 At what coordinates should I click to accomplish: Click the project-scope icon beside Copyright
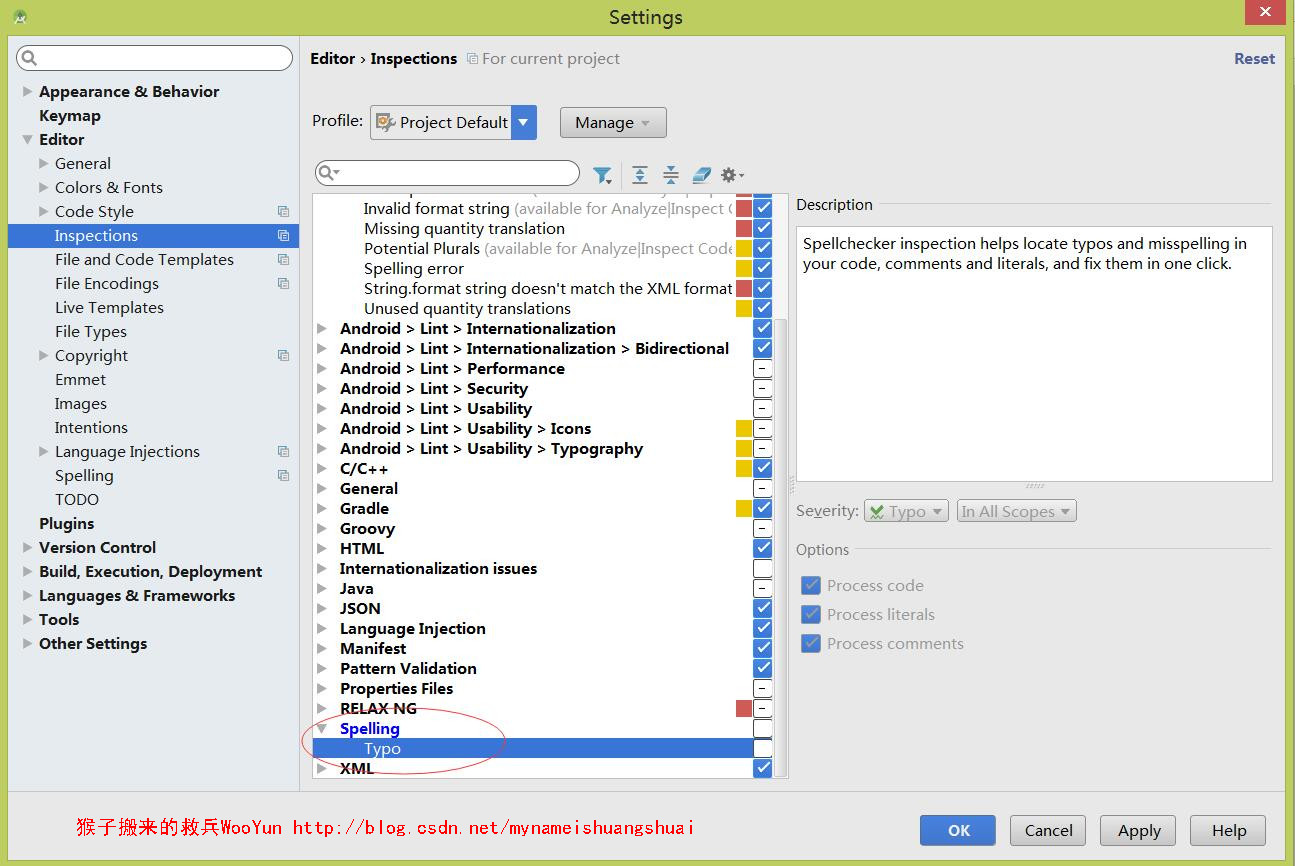283,356
